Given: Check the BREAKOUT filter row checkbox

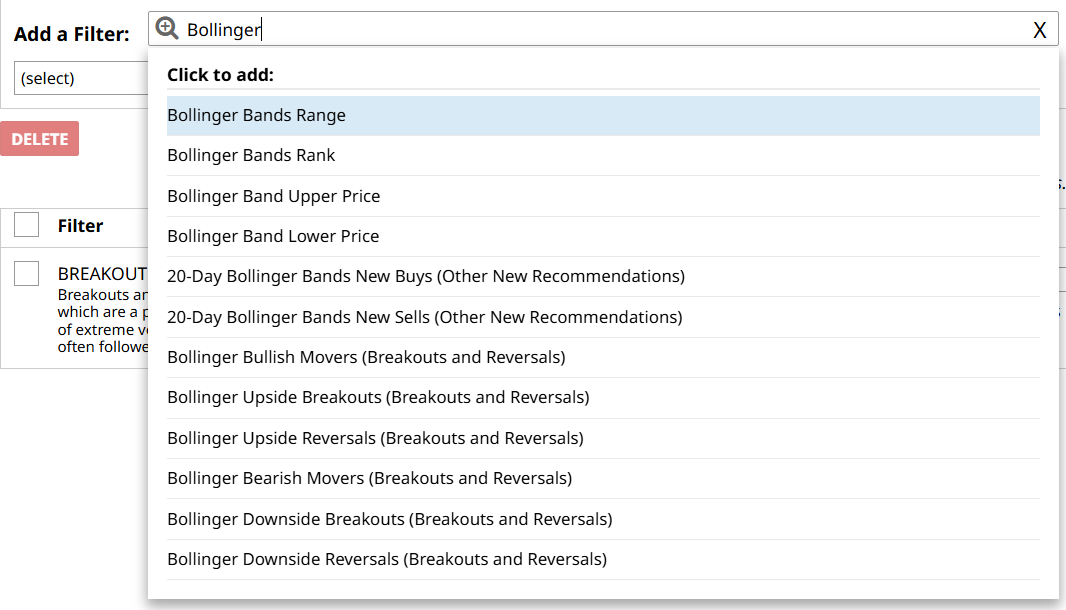Looking at the screenshot, I should 27,273.
